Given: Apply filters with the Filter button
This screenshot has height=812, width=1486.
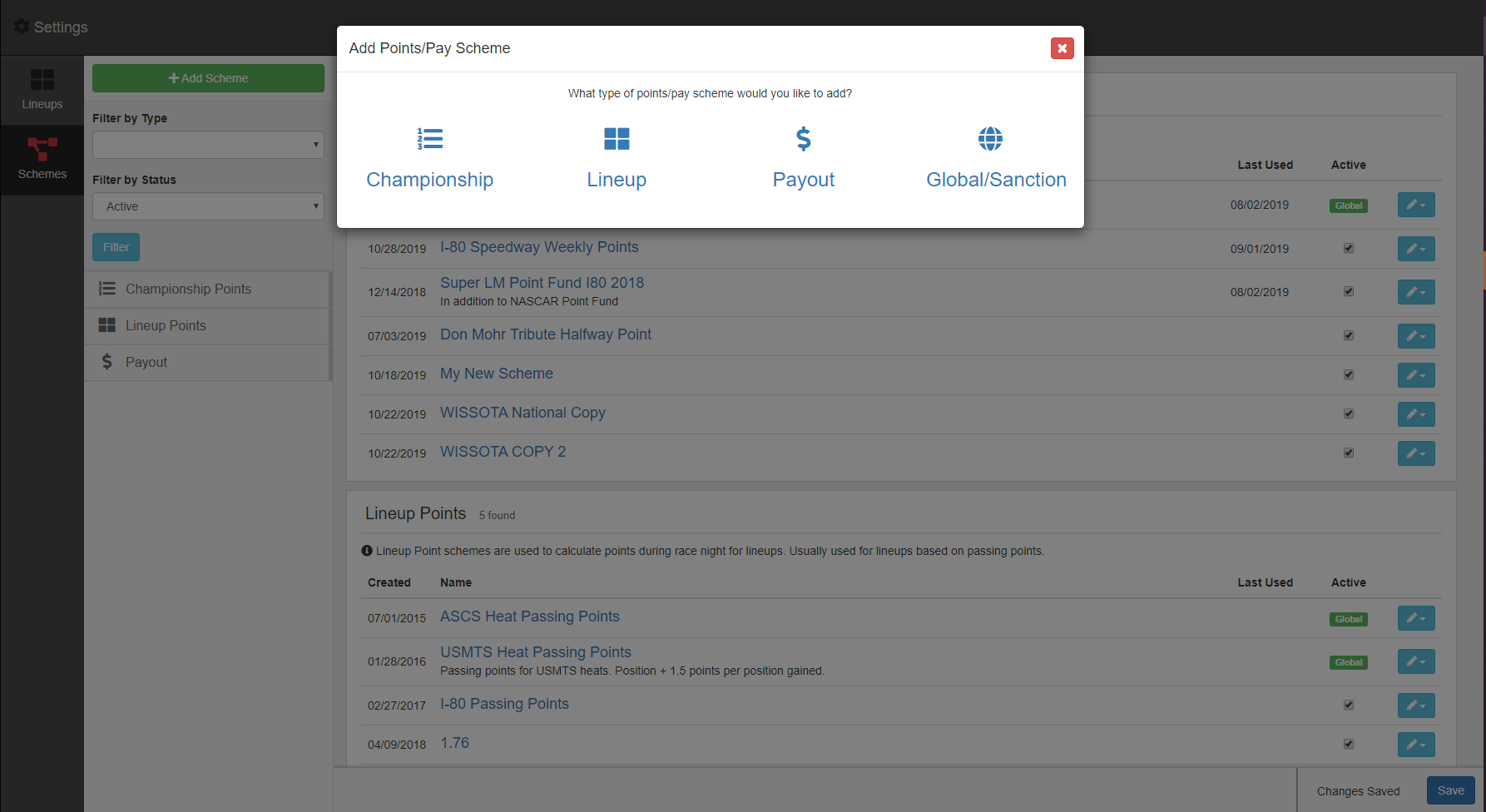Looking at the screenshot, I should pyautogui.click(x=116, y=247).
